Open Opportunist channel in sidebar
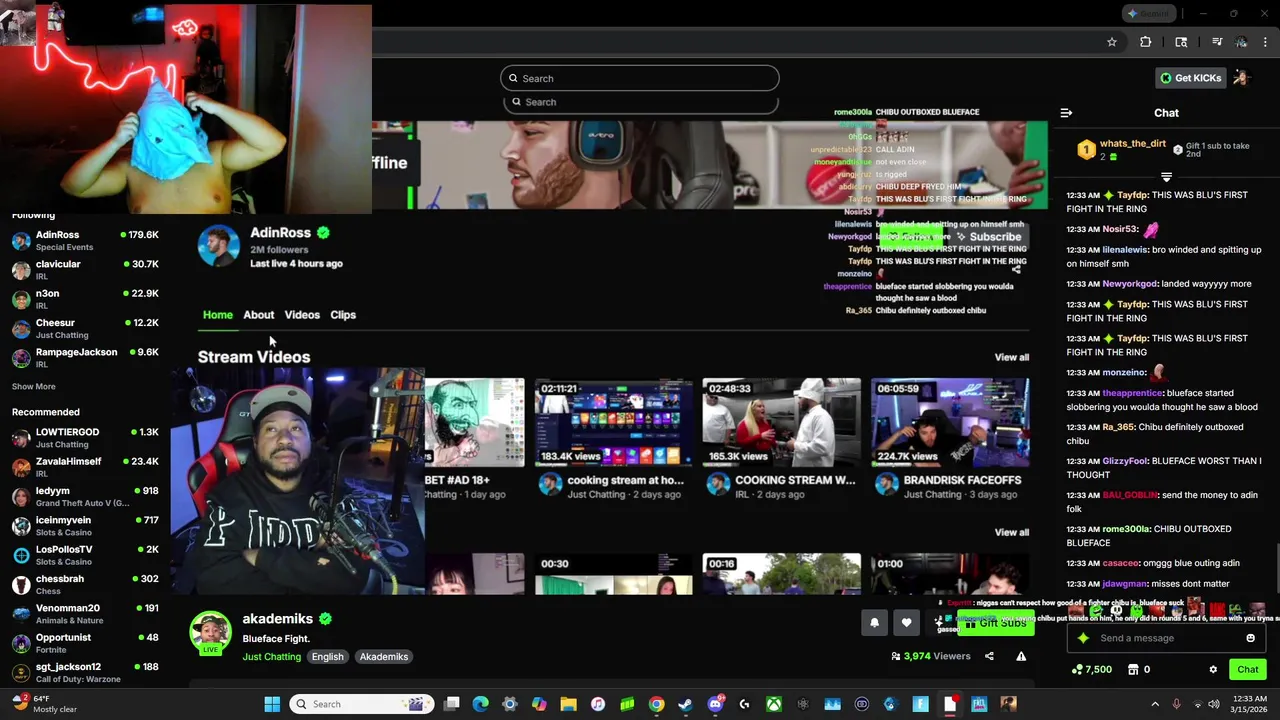 (85, 643)
